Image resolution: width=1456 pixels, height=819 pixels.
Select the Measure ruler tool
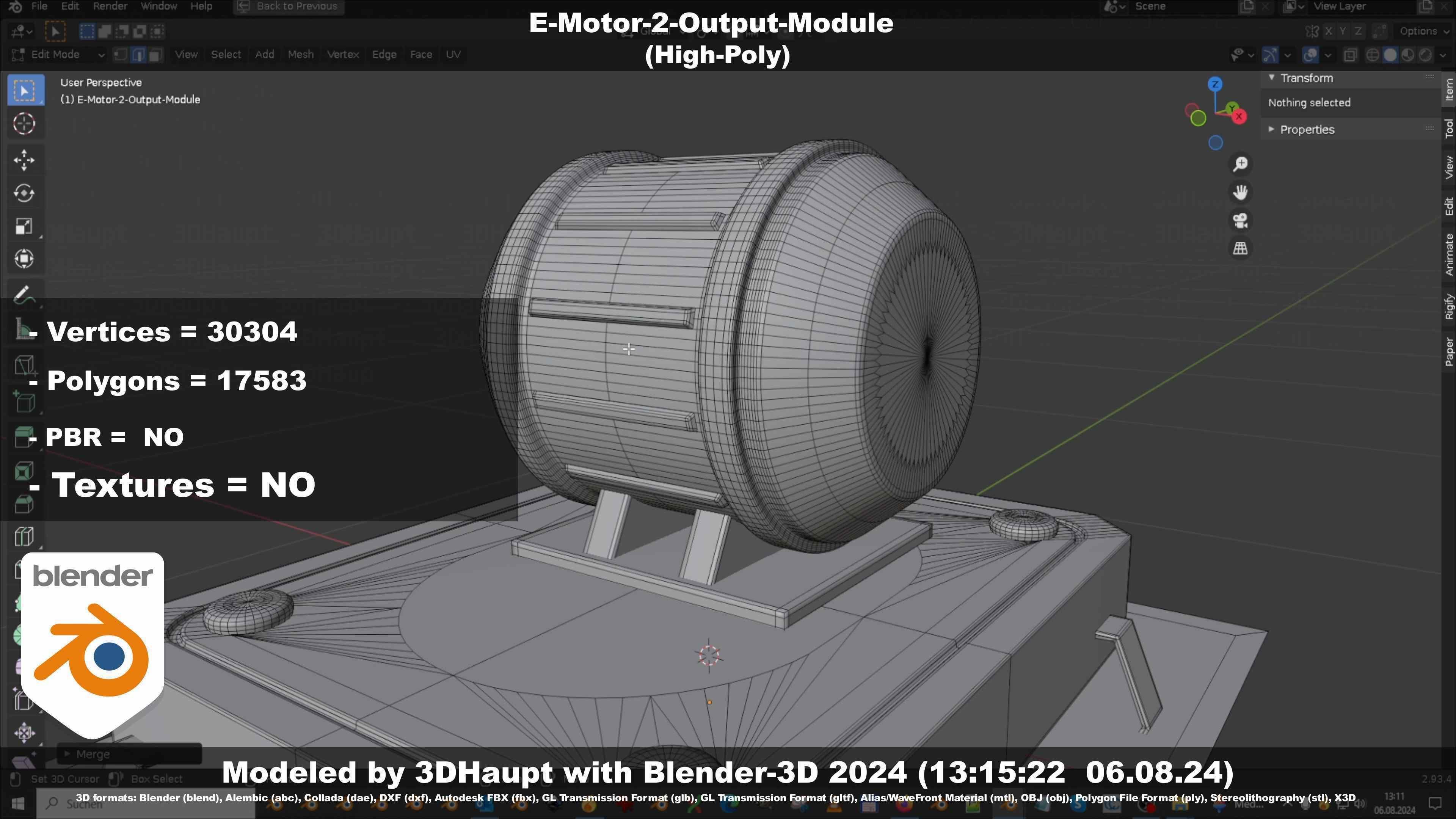24,329
